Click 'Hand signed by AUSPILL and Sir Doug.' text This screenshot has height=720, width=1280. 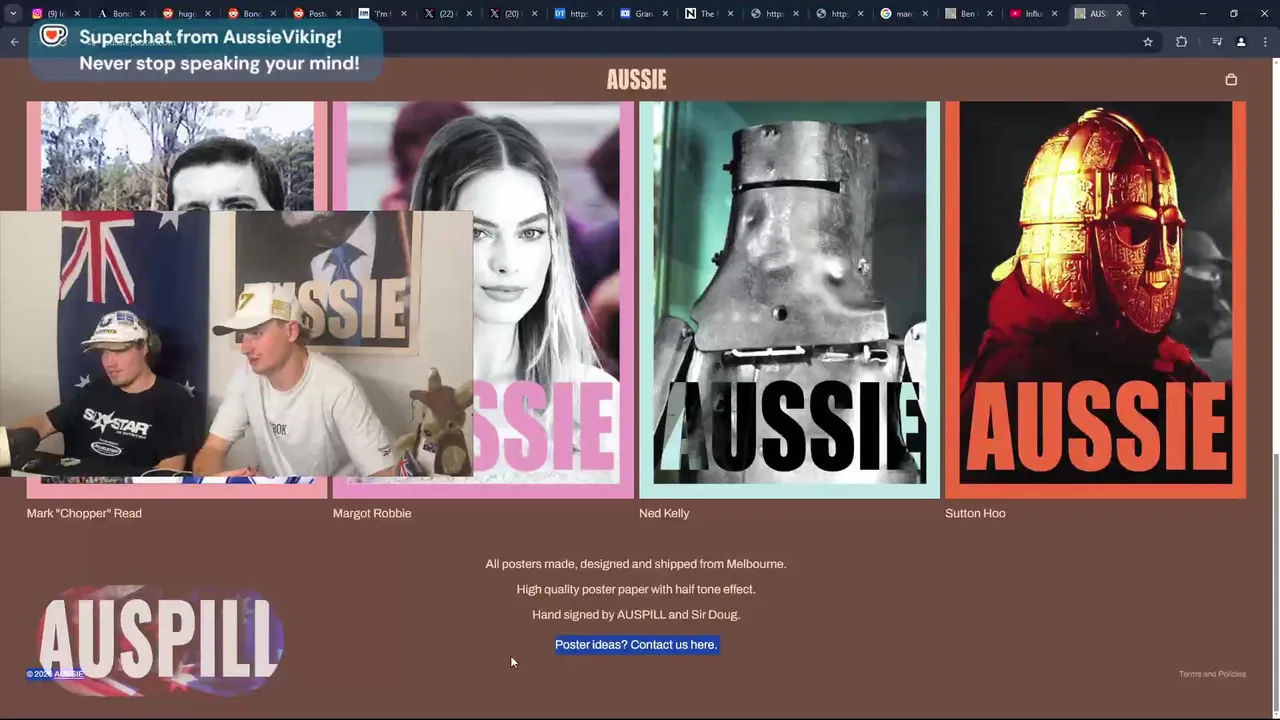(x=636, y=615)
